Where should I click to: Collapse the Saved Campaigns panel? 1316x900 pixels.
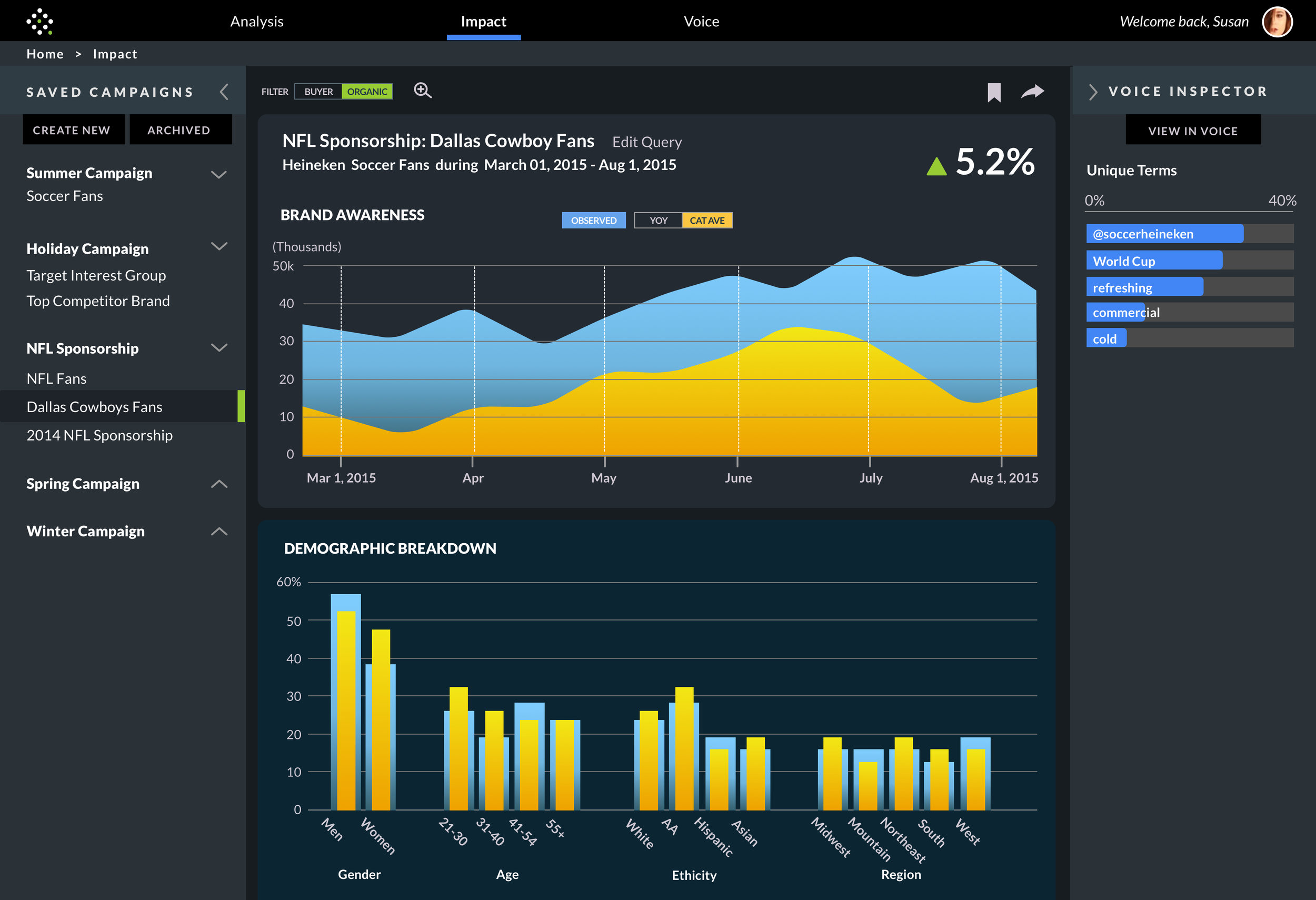224,92
